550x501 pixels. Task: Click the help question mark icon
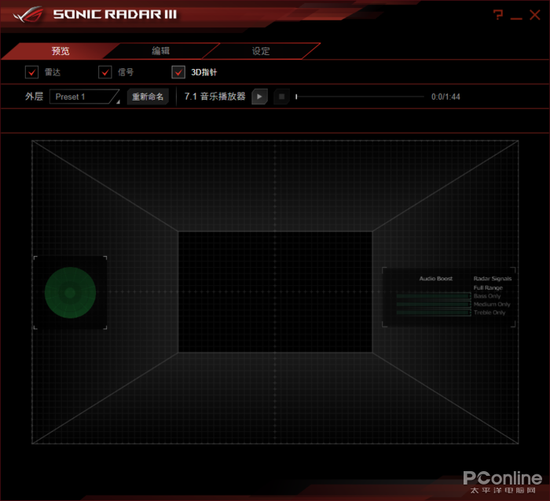[x=498, y=15]
